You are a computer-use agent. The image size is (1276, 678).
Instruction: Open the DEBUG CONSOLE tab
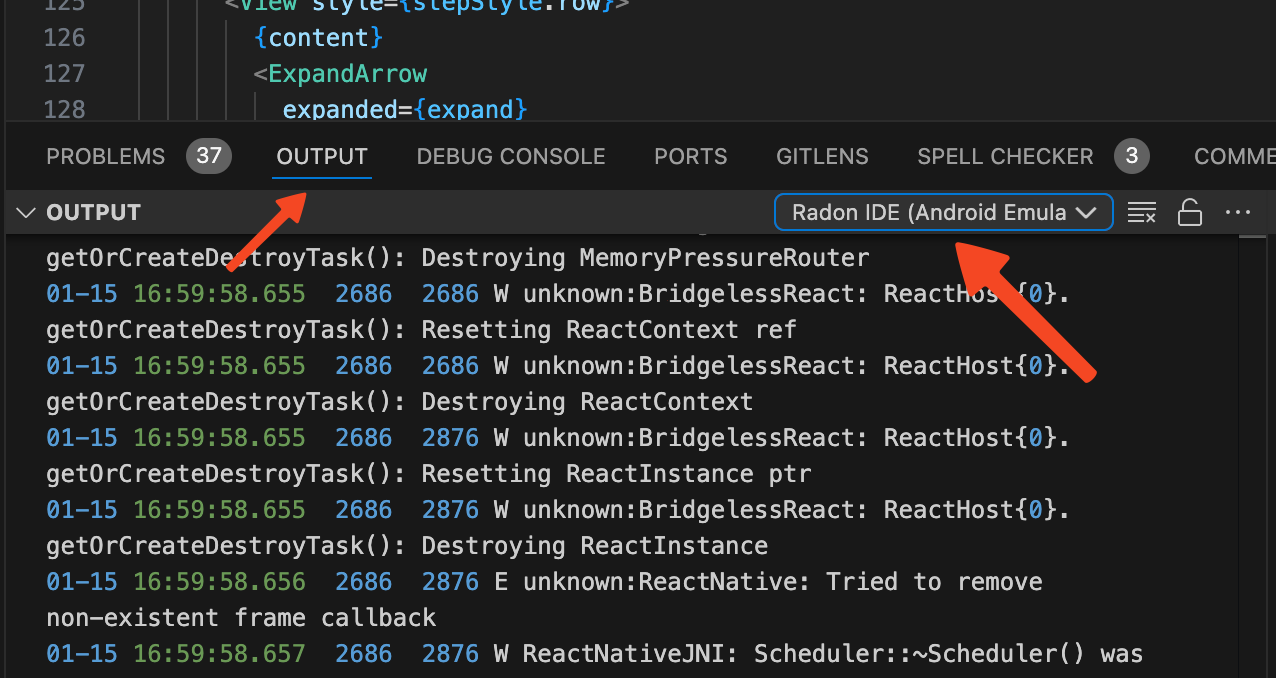pos(511,156)
